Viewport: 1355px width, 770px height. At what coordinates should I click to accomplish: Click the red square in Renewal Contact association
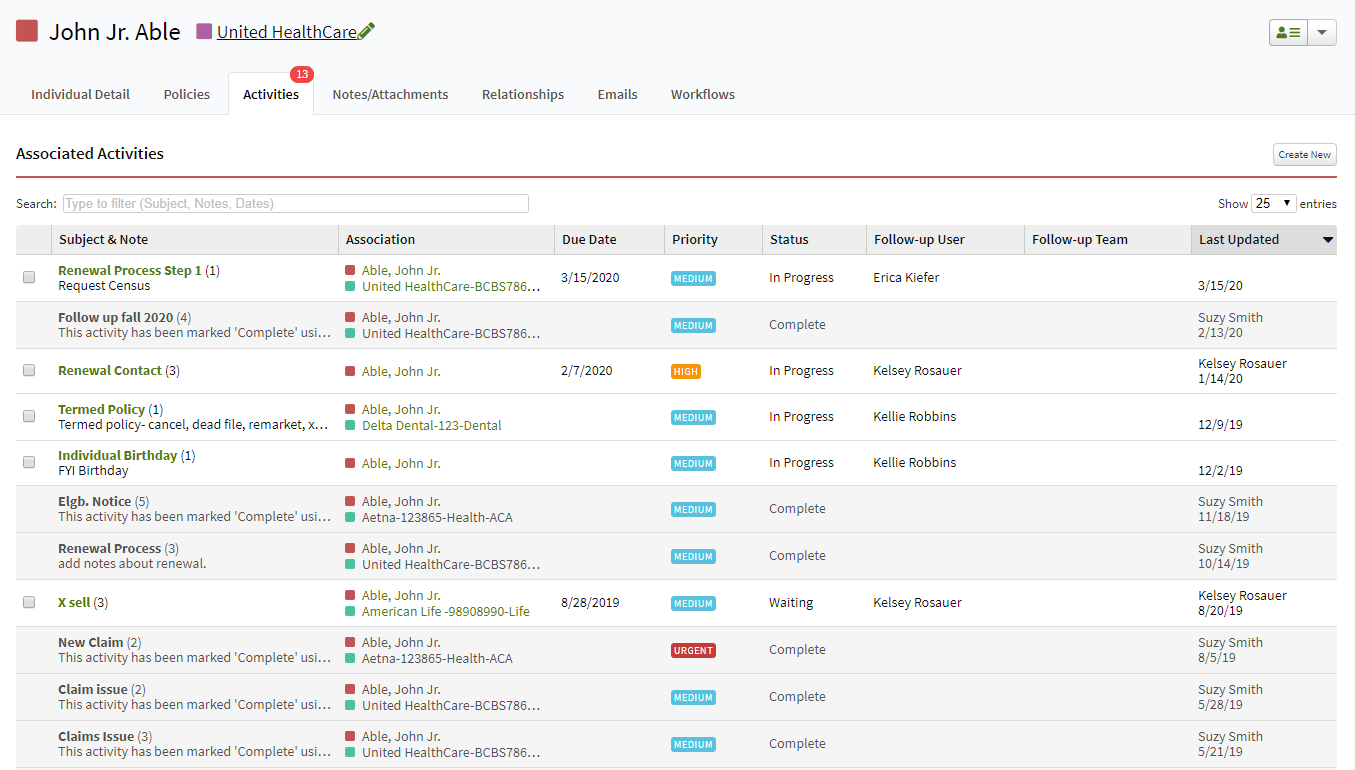[350, 371]
